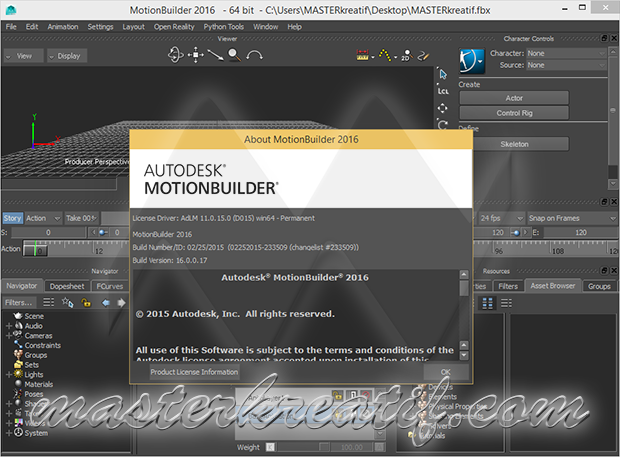620x457 pixels.
Task: Click the Navigator star selection icon
Action: pos(67,302)
